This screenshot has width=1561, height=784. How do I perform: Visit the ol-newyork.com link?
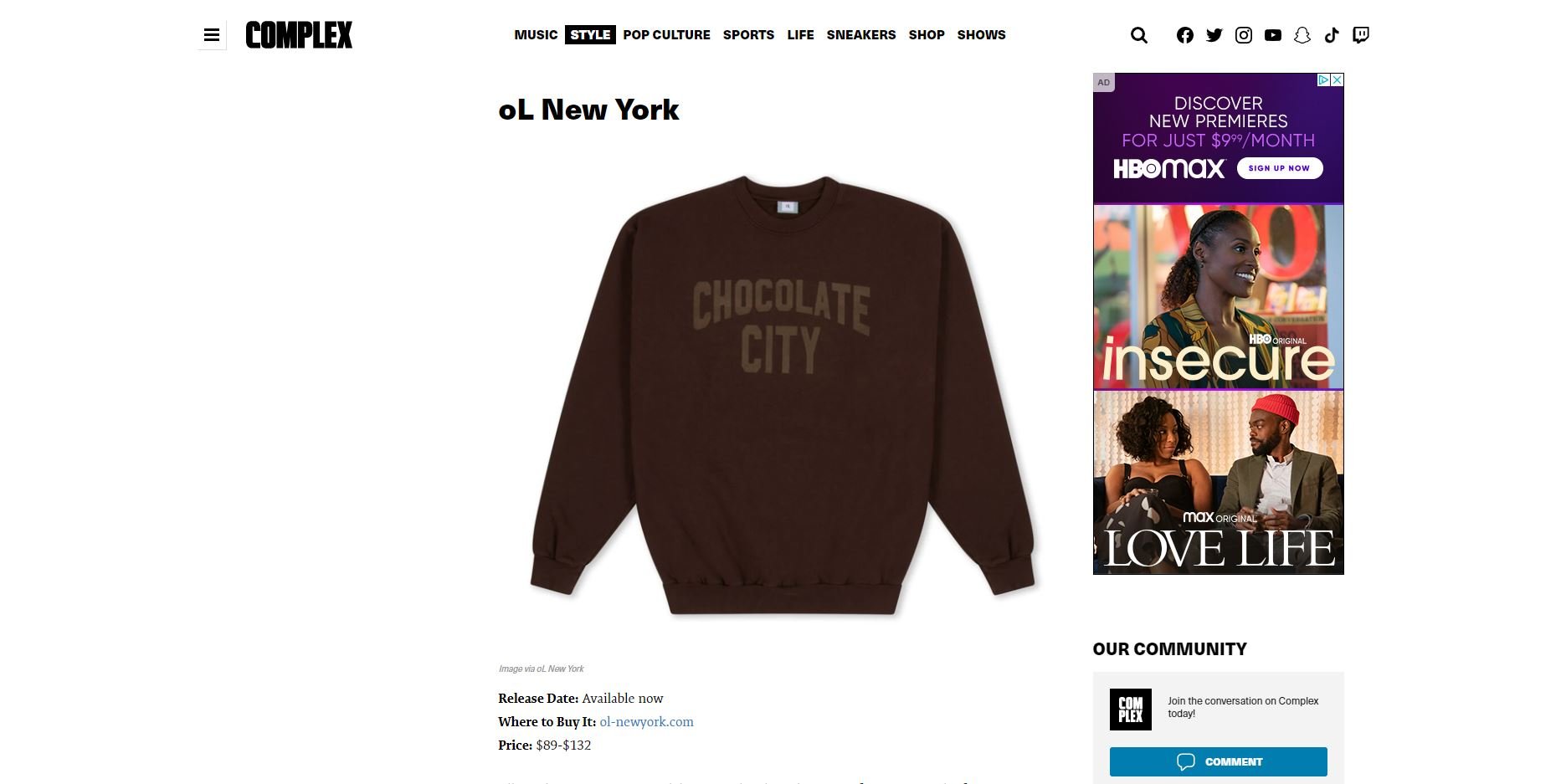click(x=646, y=722)
